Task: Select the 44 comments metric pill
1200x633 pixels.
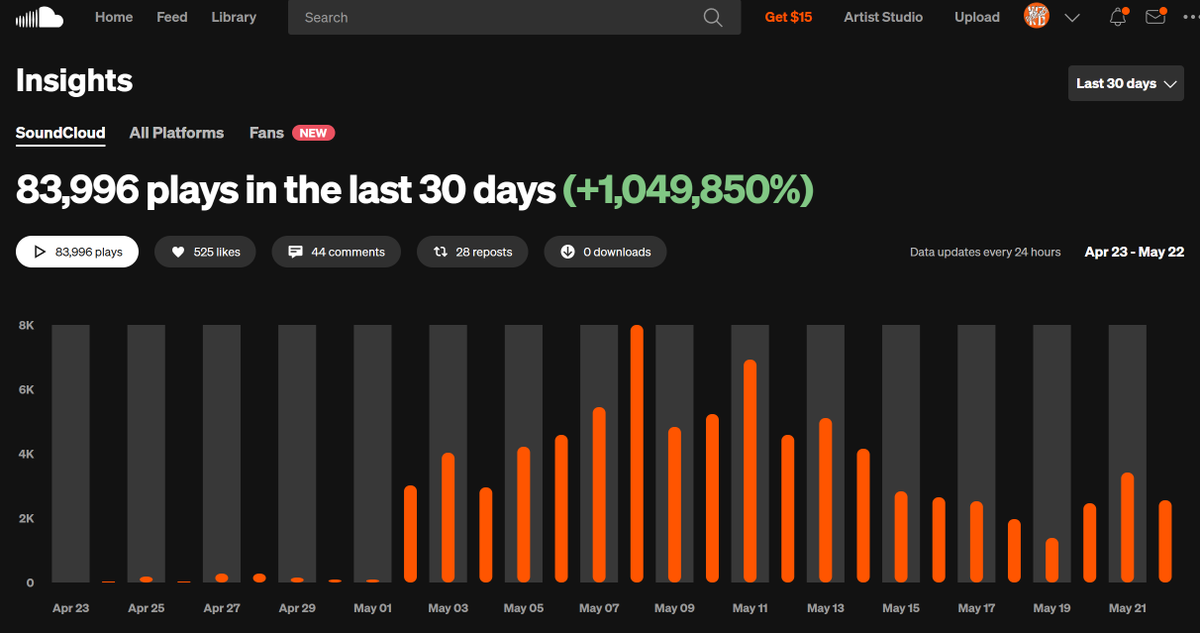Action: coord(336,252)
